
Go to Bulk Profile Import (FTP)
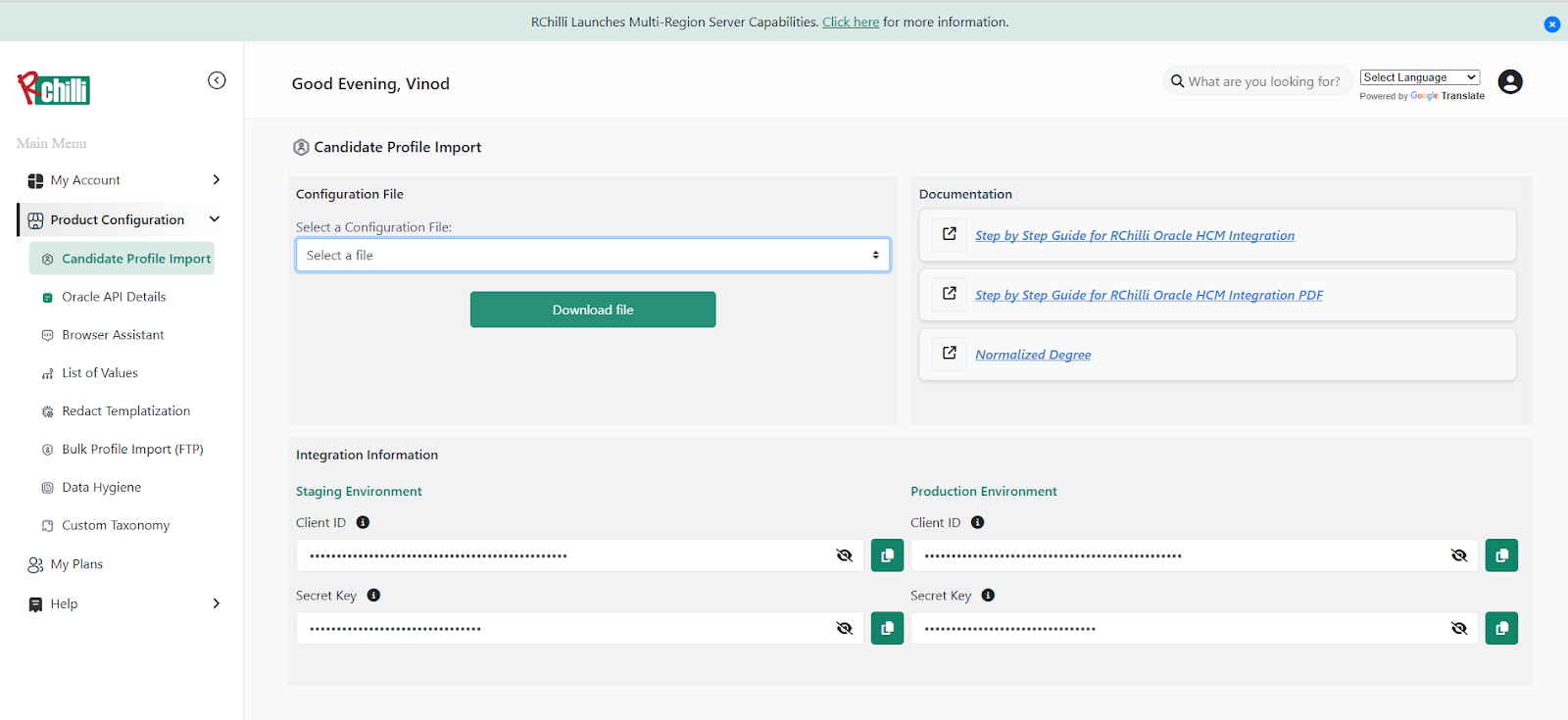[132, 450]
